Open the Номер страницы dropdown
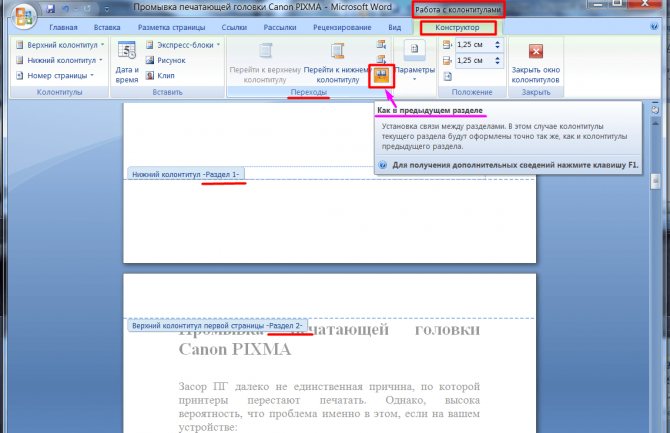 (55, 76)
